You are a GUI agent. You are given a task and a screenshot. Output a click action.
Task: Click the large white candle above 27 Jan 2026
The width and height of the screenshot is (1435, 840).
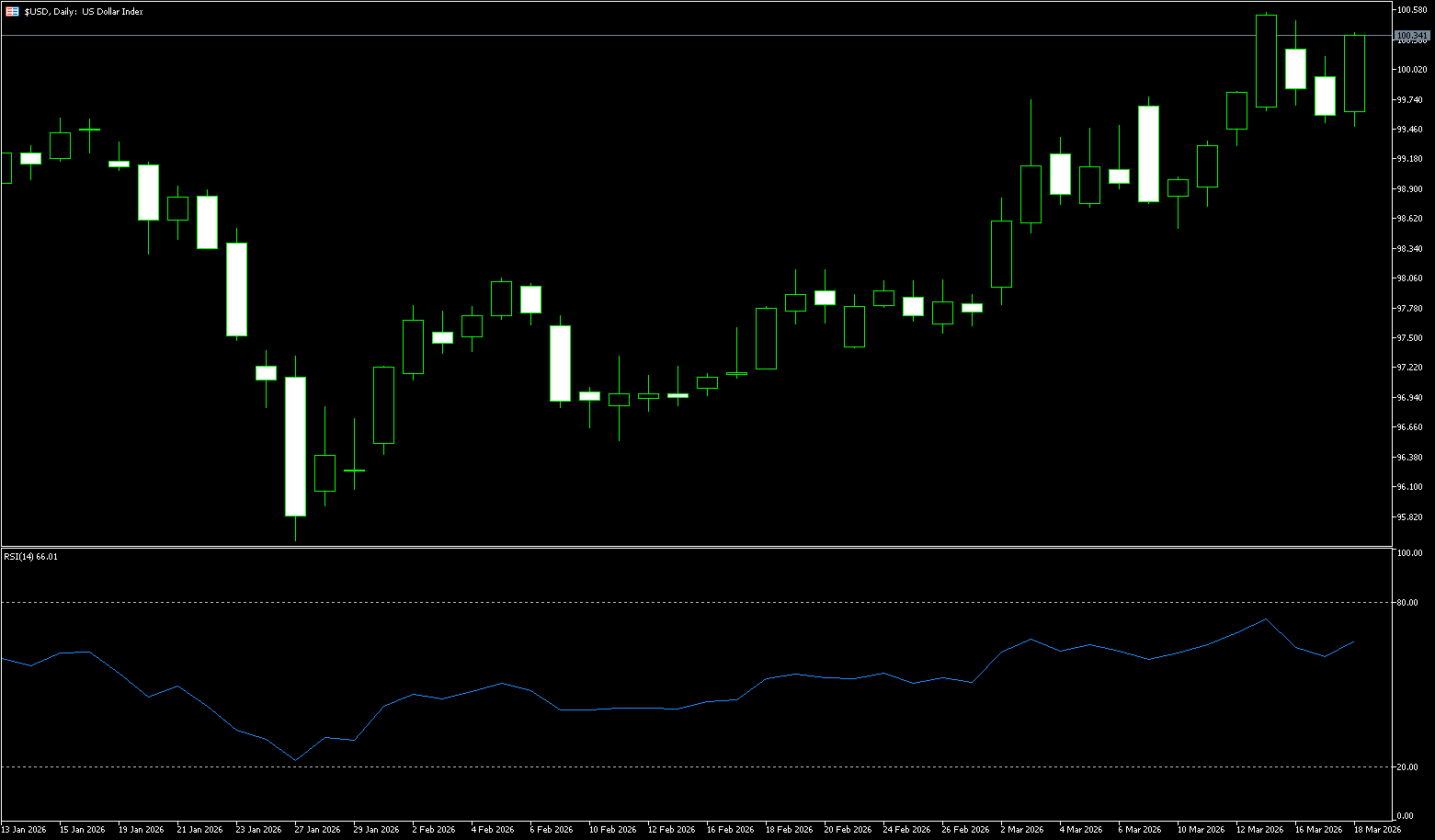295,446
